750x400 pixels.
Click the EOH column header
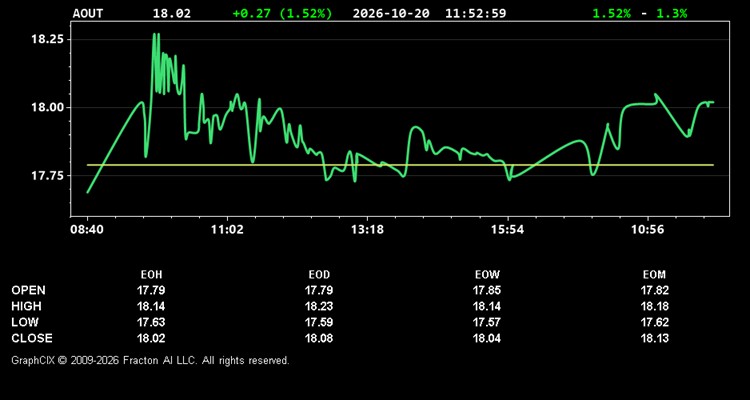[151, 275]
